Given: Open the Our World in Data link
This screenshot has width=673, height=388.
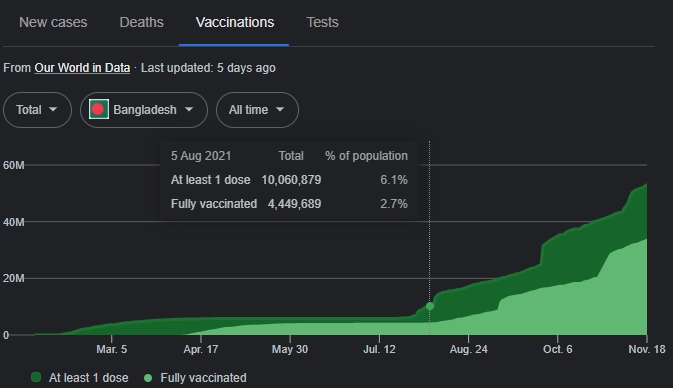Looking at the screenshot, I should (82, 68).
